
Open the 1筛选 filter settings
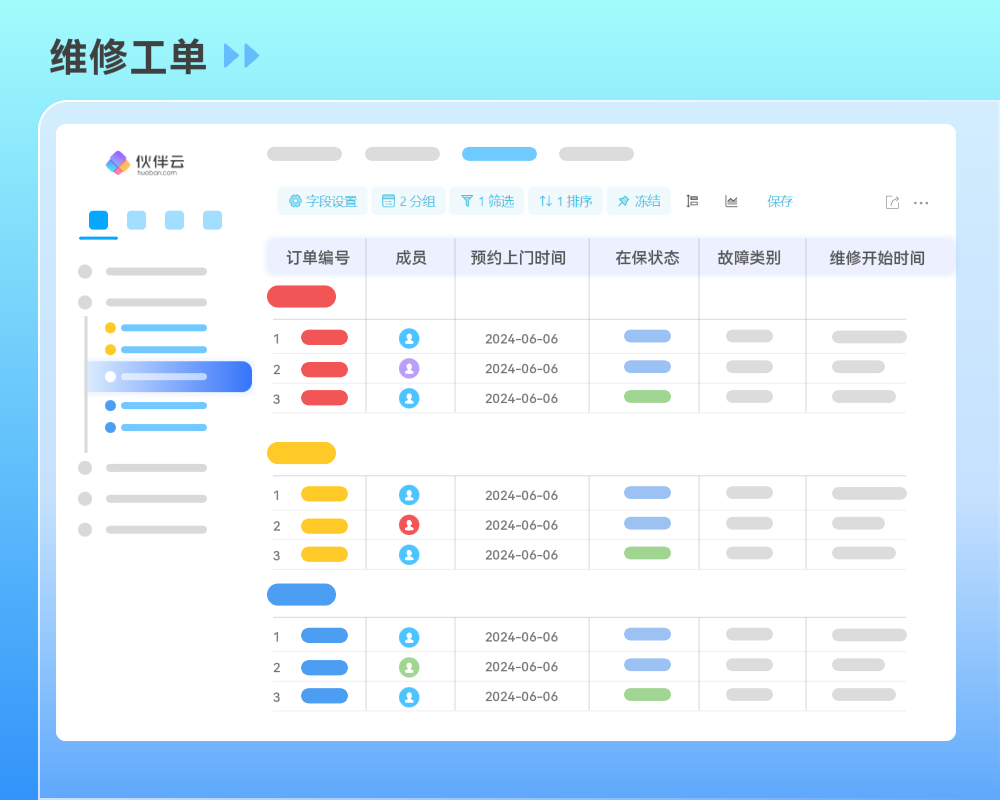(x=486, y=201)
